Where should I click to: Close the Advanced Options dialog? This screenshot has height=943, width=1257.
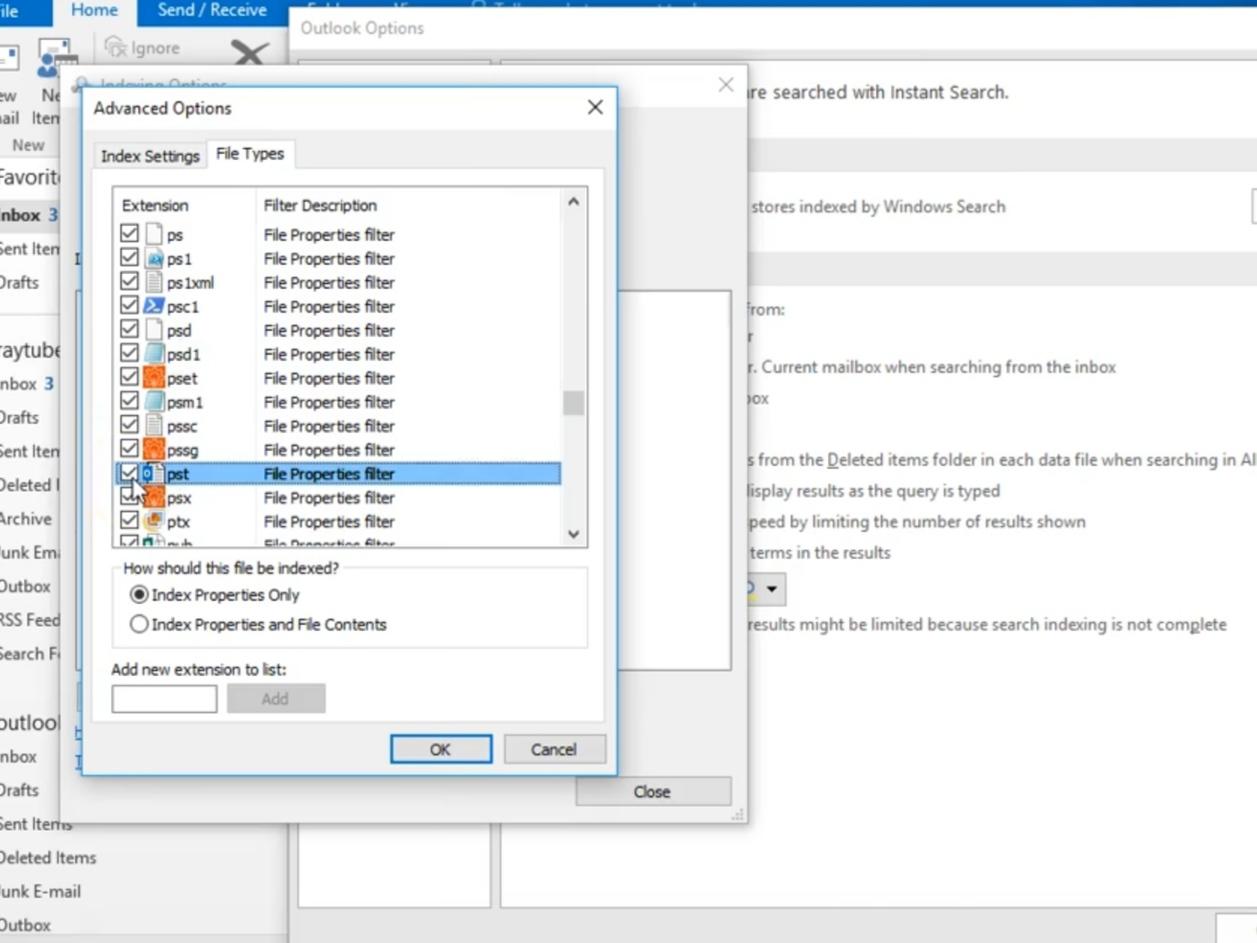(595, 107)
